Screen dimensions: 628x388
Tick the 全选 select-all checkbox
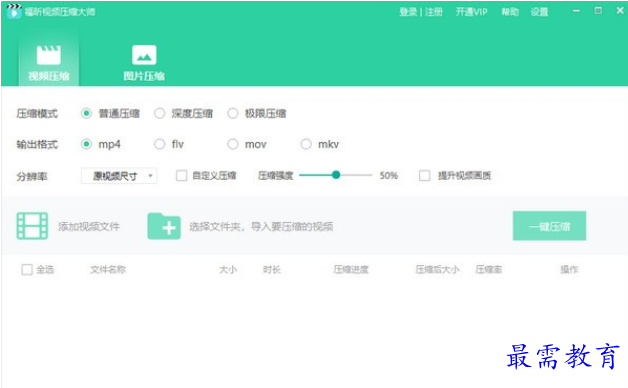(27, 269)
